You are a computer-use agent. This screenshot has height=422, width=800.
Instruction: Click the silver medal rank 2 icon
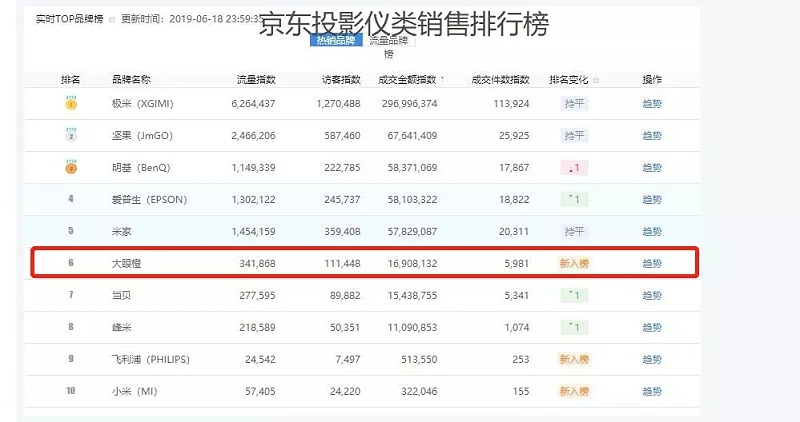tap(71, 135)
